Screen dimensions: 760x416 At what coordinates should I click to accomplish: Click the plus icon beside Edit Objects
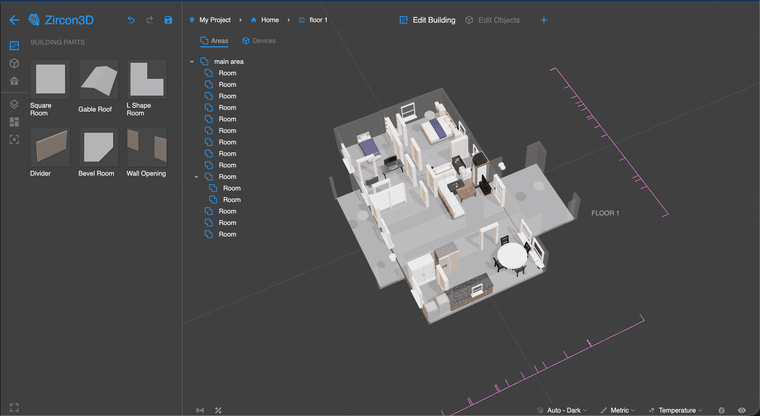tap(544, 20)
